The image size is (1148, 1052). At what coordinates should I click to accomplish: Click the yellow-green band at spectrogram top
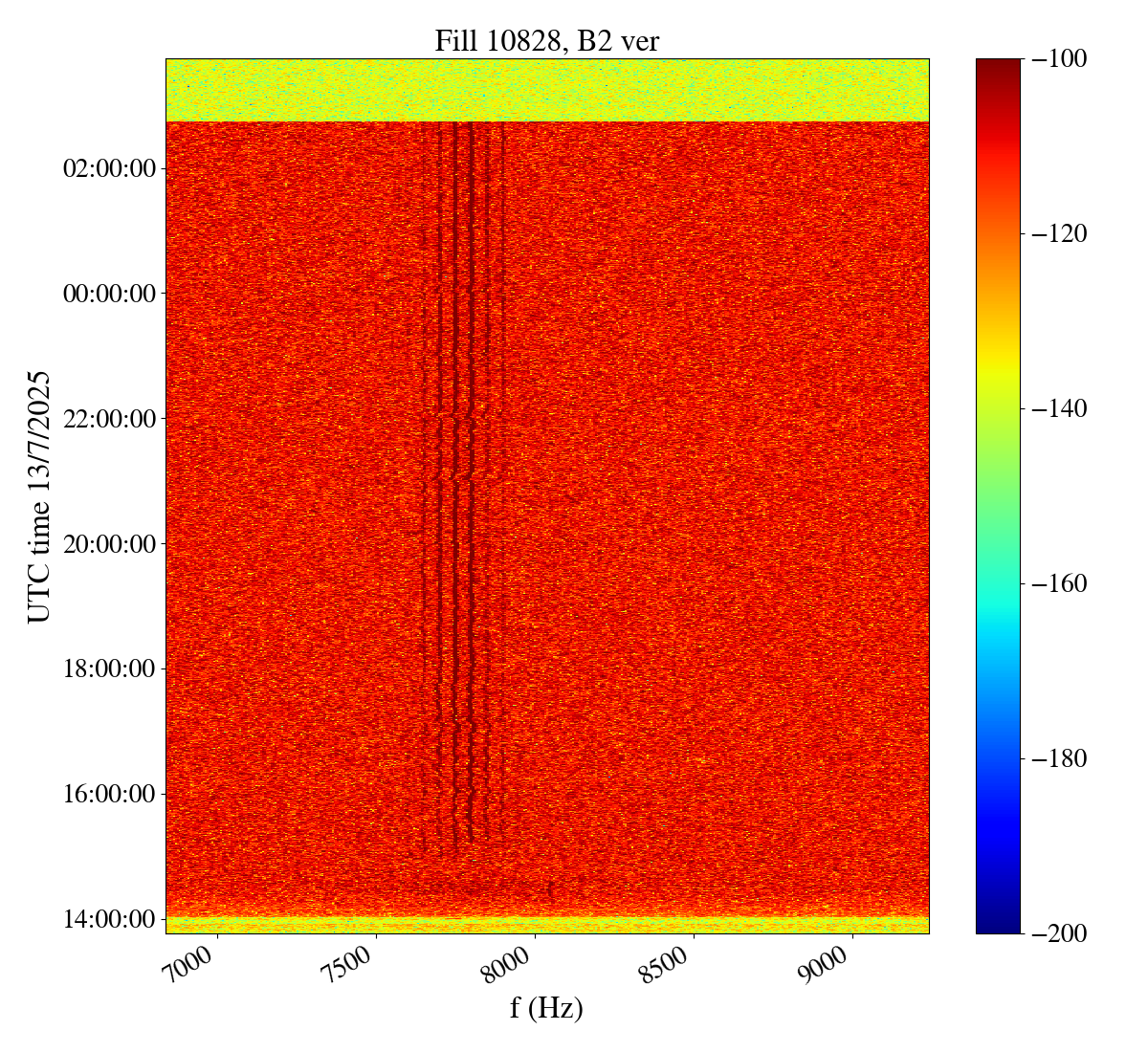pos(546,90)
